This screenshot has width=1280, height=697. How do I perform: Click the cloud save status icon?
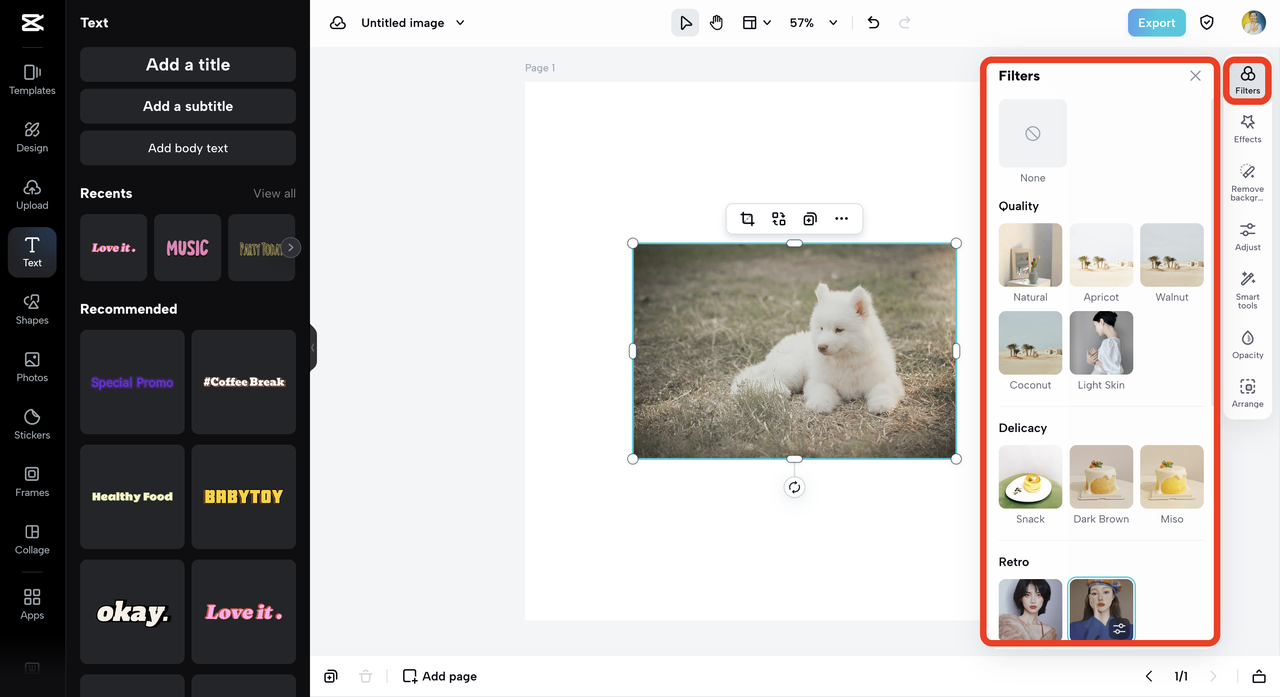point(338,23)
